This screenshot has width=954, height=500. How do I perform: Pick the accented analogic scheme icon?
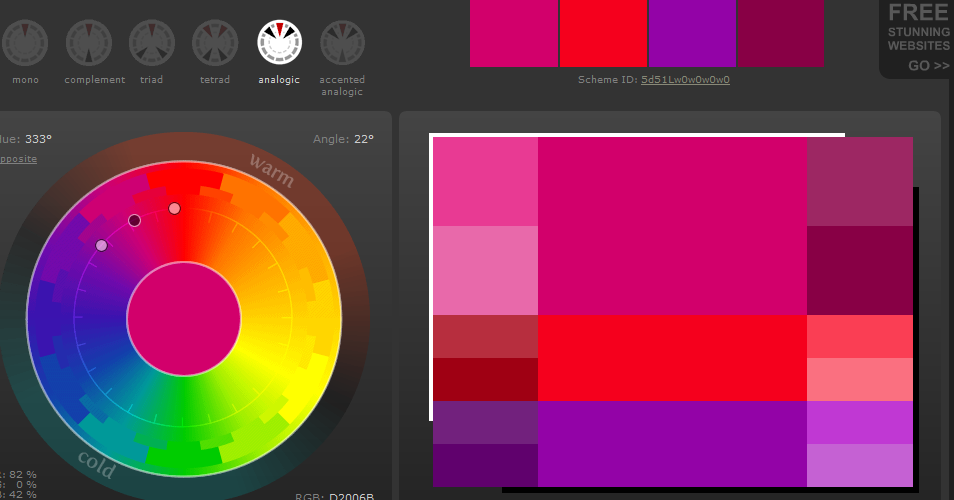[342, 43]
